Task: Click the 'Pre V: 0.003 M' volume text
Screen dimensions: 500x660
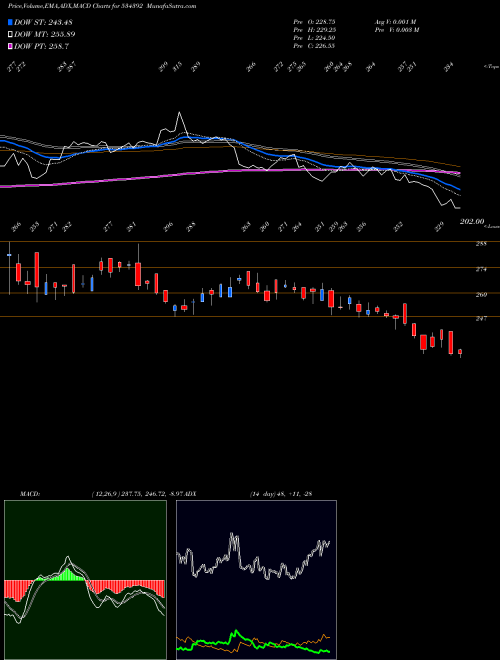Action: click(397, 30)
